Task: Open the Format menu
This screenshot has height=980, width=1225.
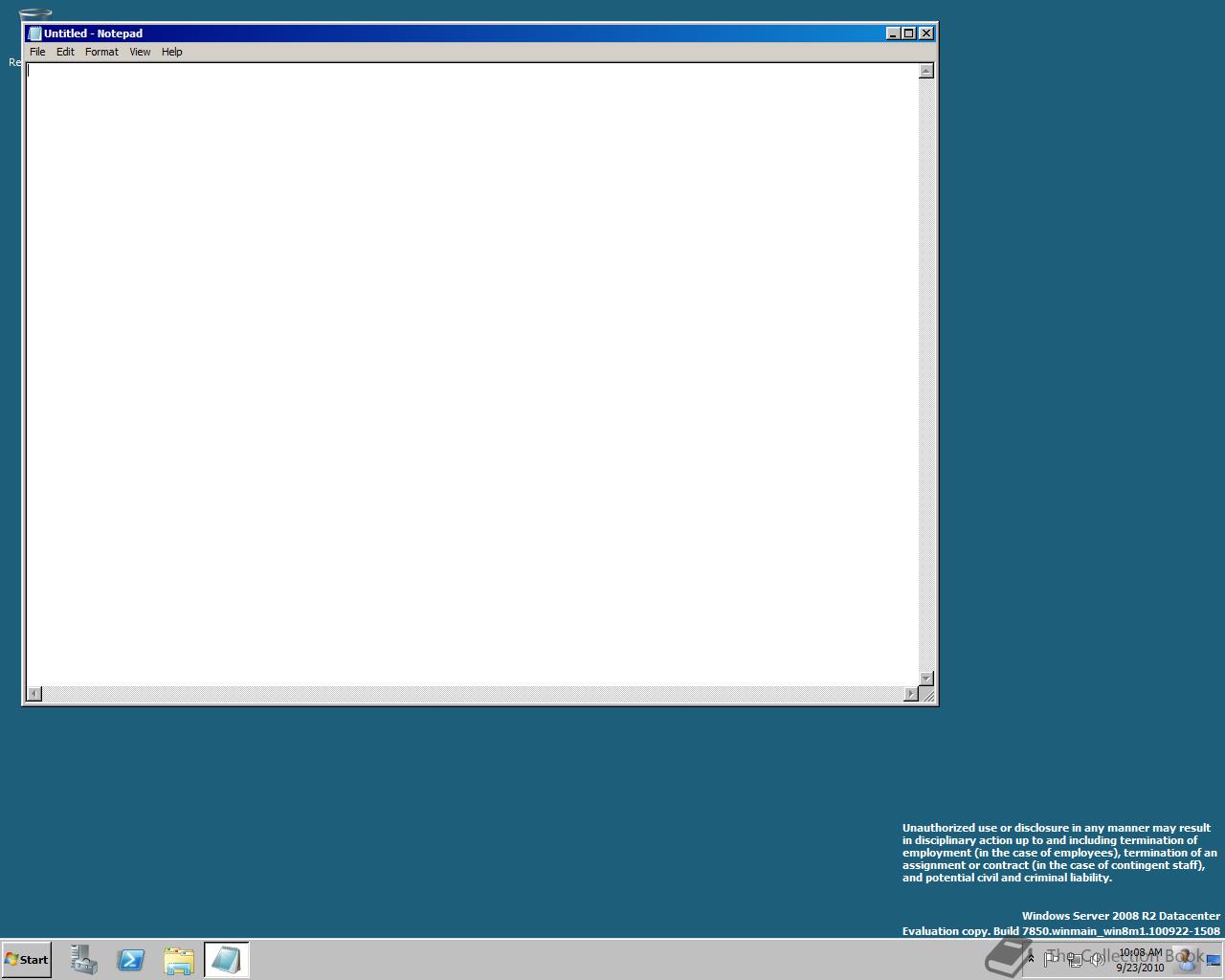Action: [101, 52]
